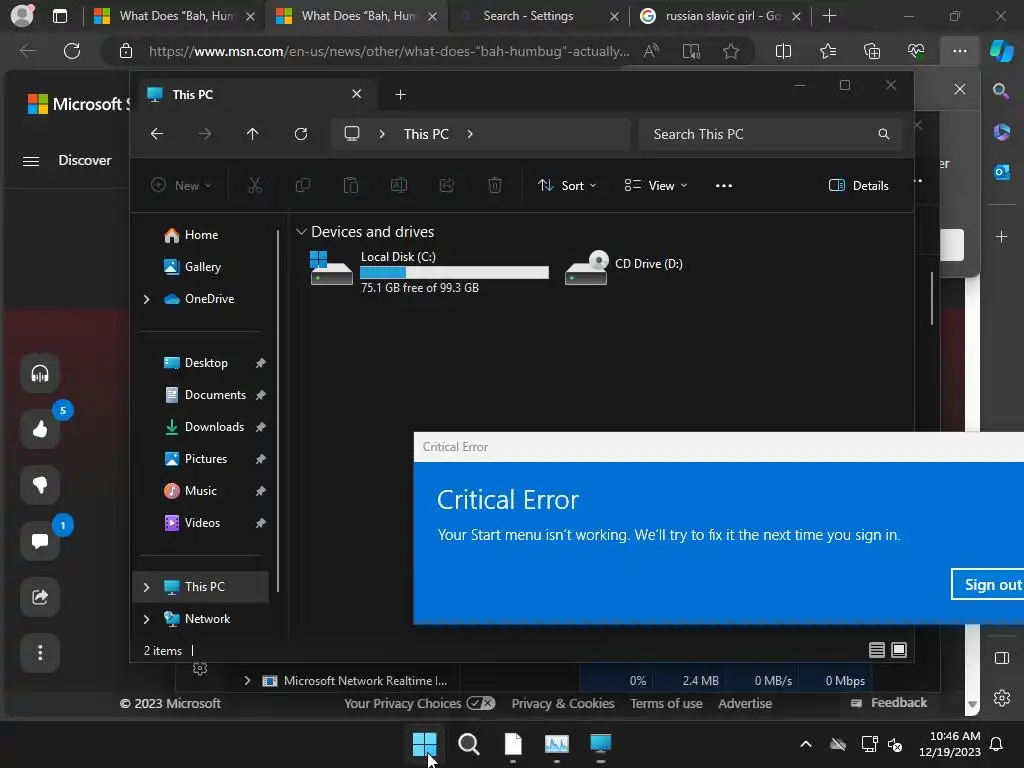Expand the This PC tree node
The width and height of the screenshot is (1024, 768).
pyautogui.click(x=146, y=587)
